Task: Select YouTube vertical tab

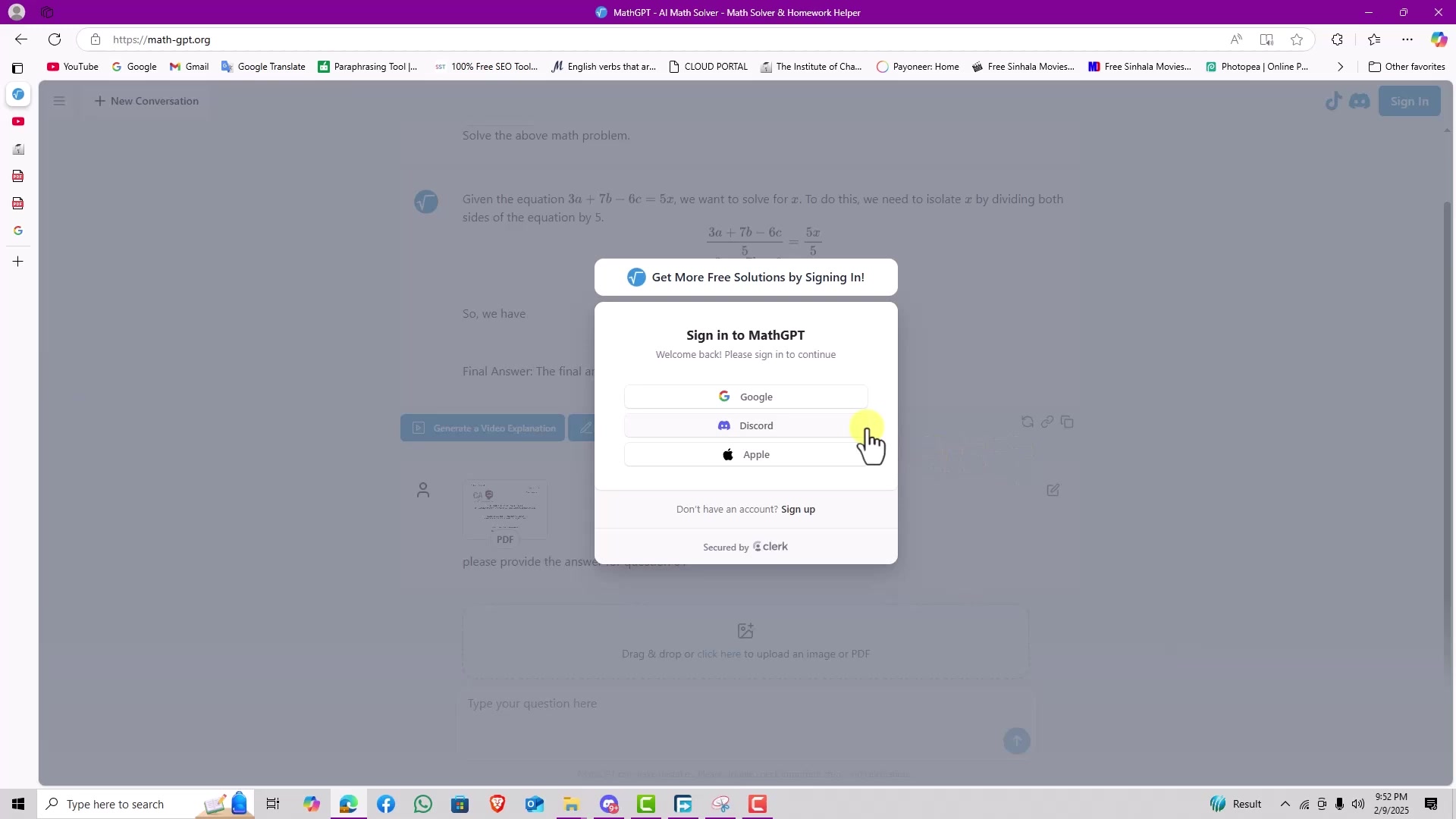Action: pos(18,121)
